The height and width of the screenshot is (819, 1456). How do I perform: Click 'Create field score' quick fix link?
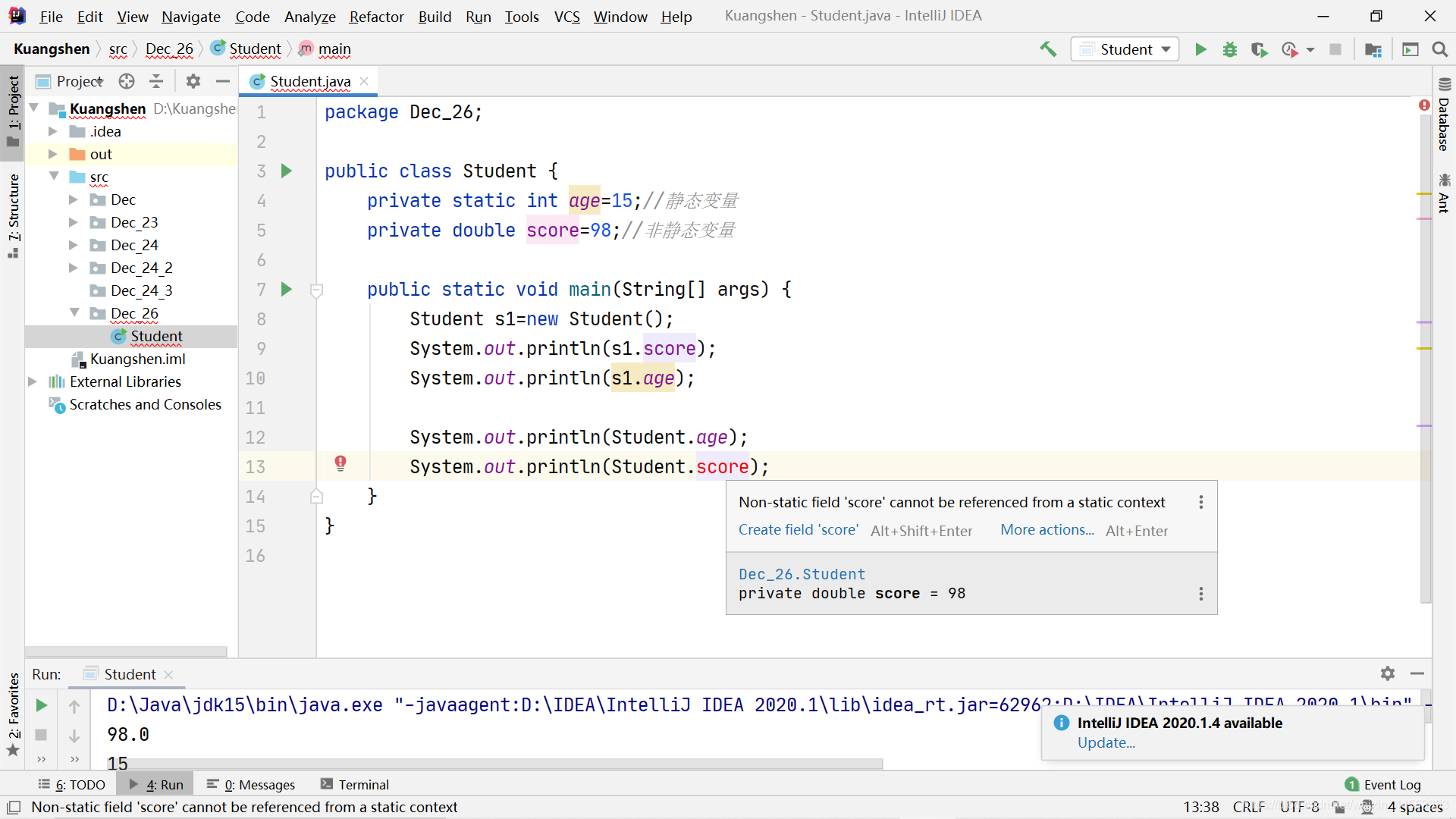(x=797, y=530)
